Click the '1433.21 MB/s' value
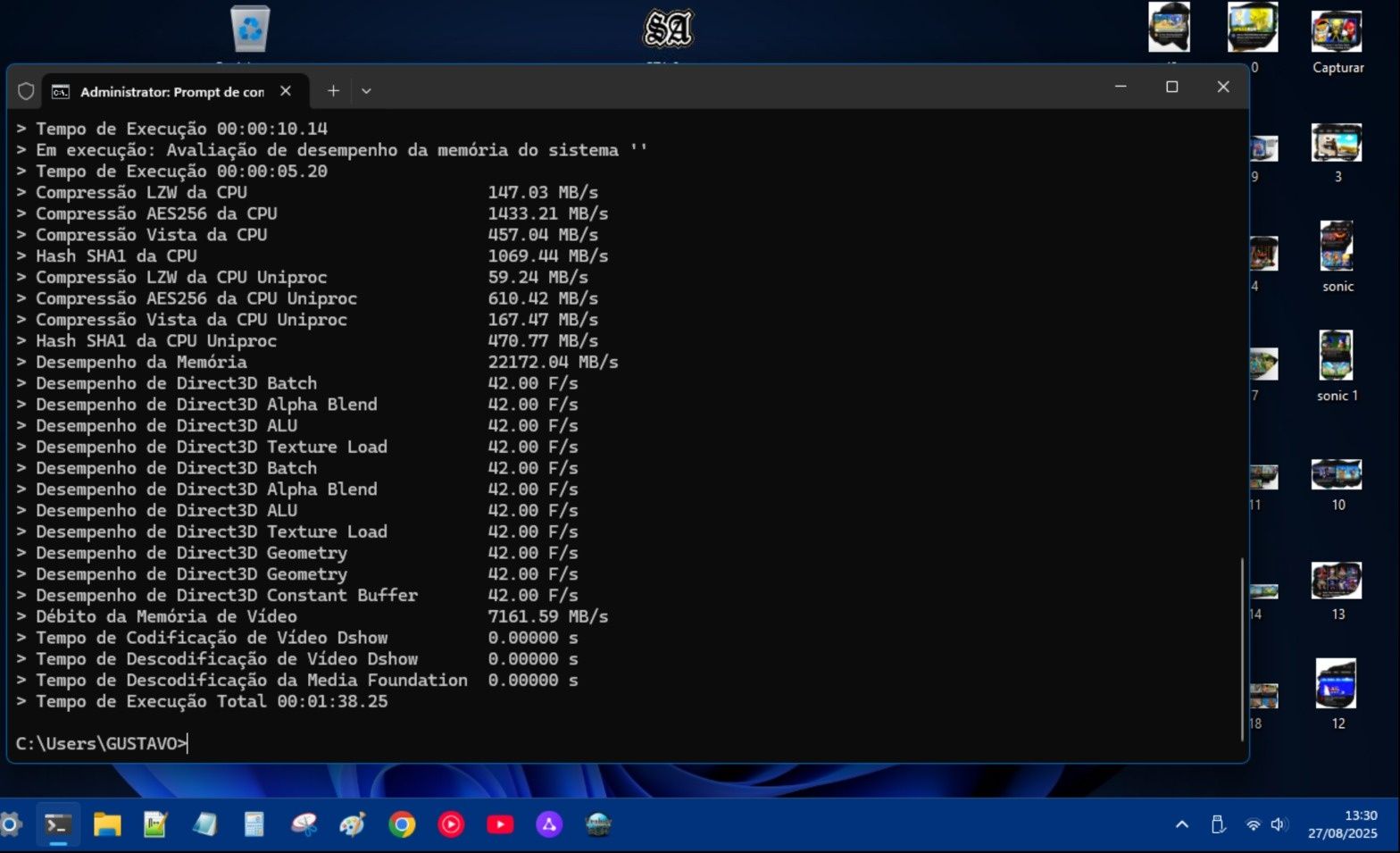 coord(548,213)
